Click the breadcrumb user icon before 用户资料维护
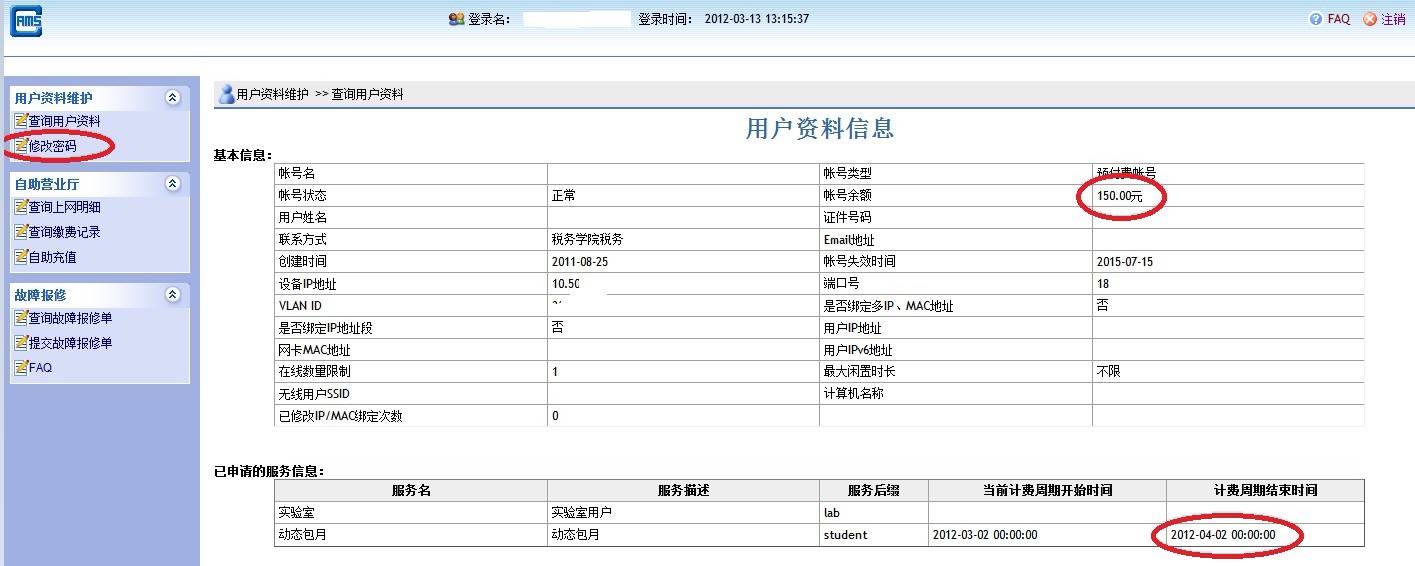This screenshot has width=1415, height=566. point(226,94)
